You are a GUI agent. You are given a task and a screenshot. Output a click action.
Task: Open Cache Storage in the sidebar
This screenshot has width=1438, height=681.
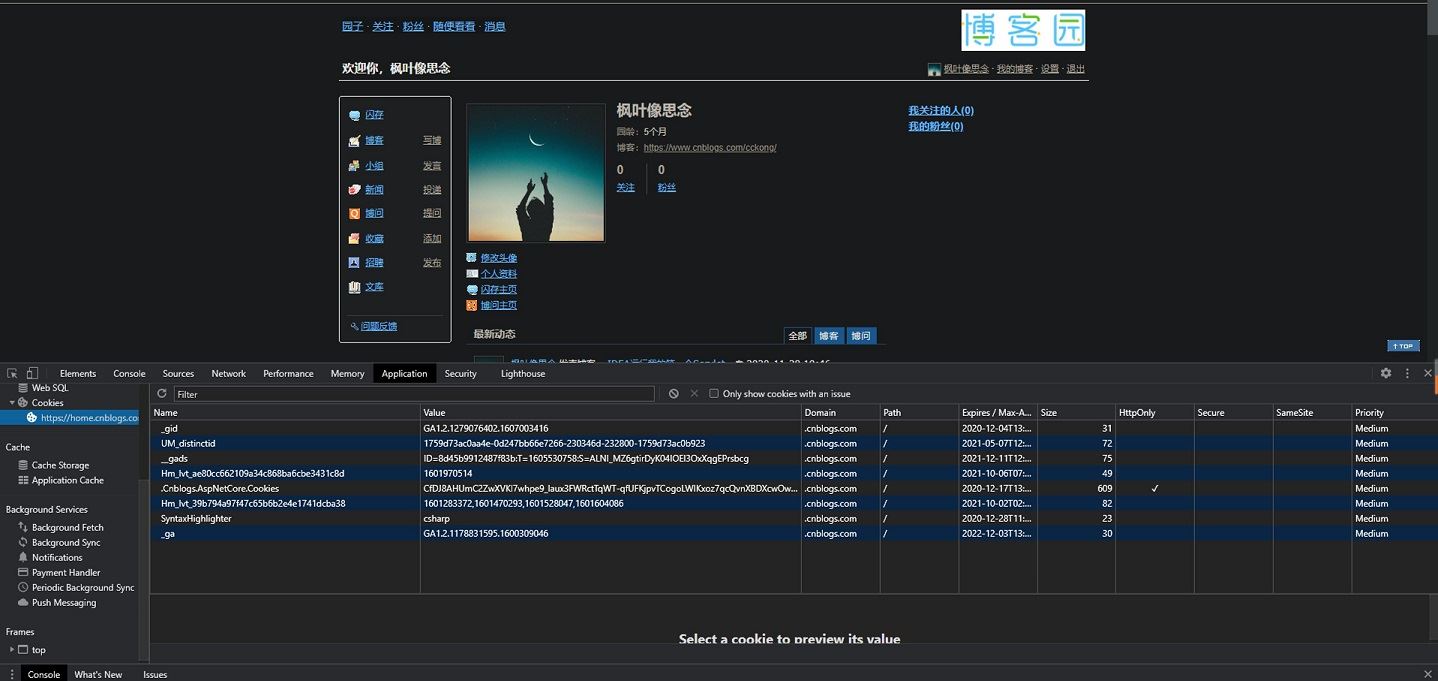tap(61, 465)
